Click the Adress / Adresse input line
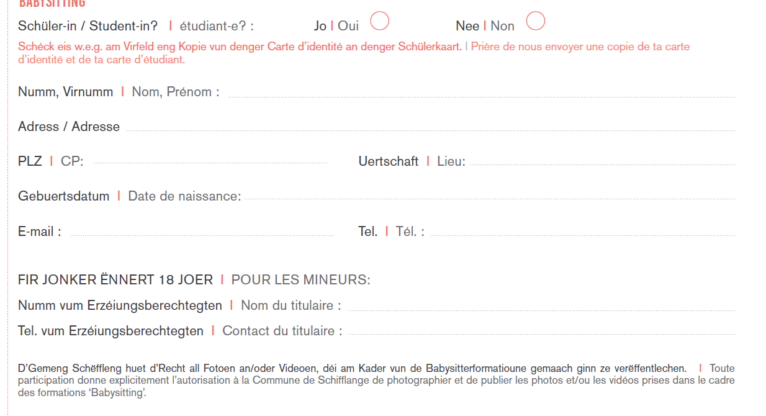This screenshot has width=766, height=416. [431, 126]
